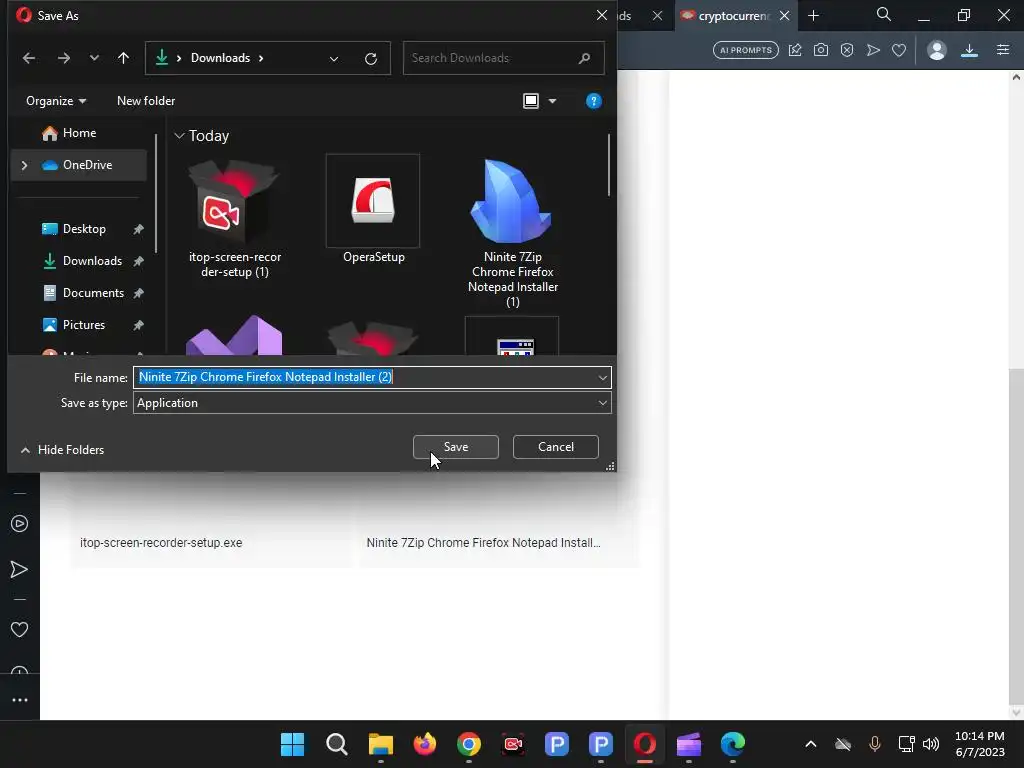The width and height of the screenshot is (1024, 768).
Task: Open Bookmarks heart in Opera sidebar
Action: [x=20, y=630]
